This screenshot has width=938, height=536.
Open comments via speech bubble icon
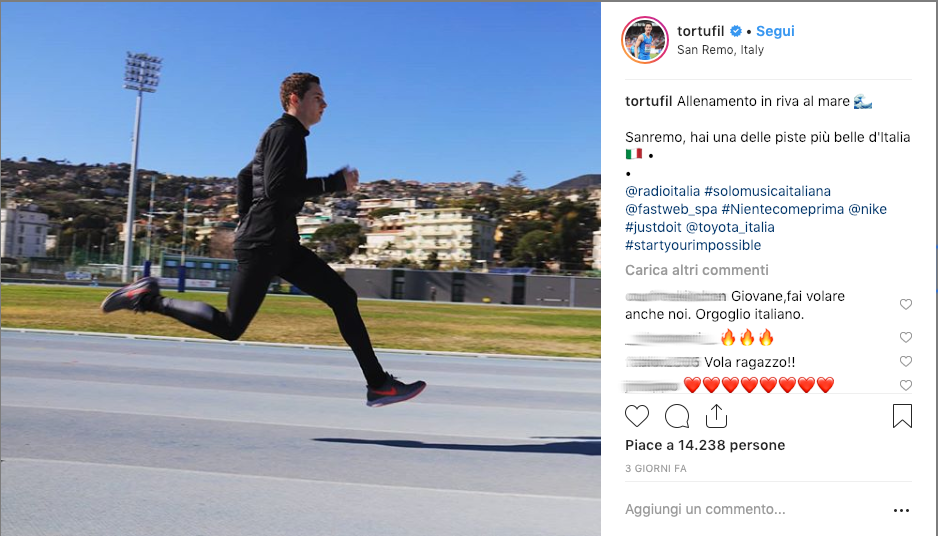click(677, 416)
